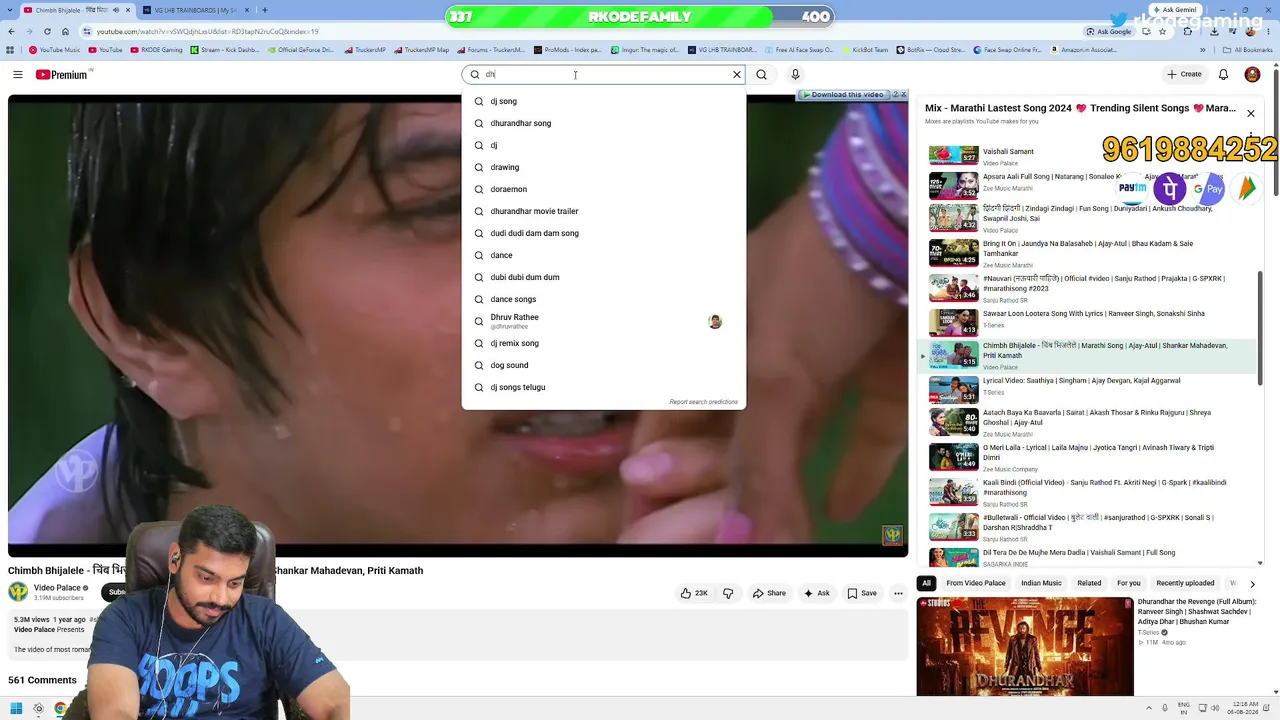Screen dimensions: 1280x720
Task: Save the video to a playlist
Action: tap(862, 593)
